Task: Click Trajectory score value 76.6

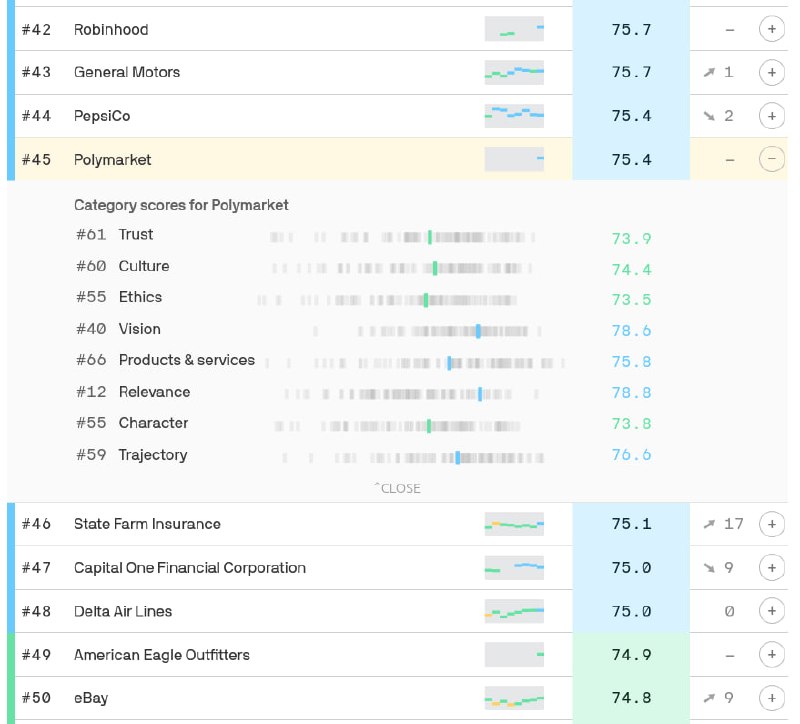Action: click(x=632, y=455)
